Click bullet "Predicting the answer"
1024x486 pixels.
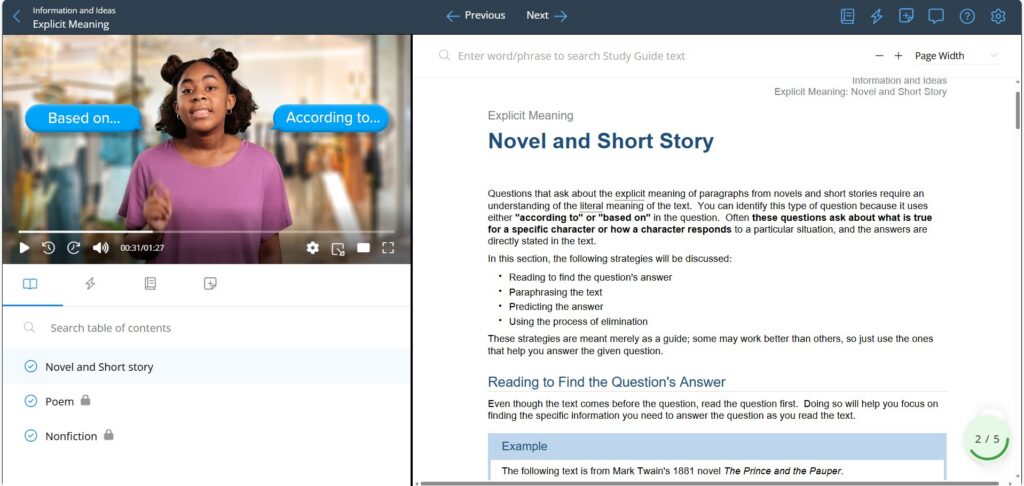556,306
